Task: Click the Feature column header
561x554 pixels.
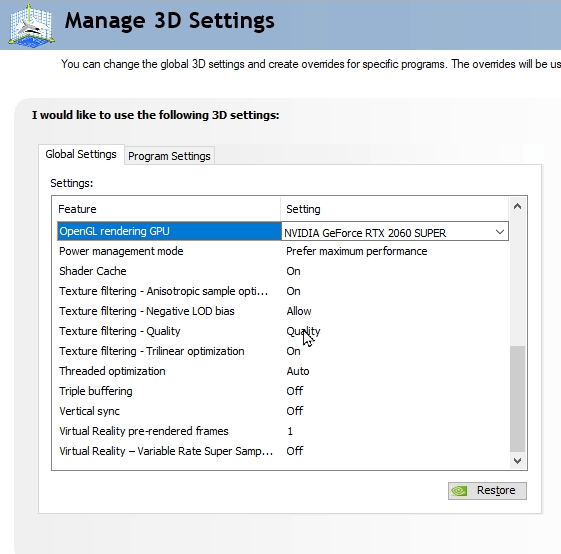Action: click(166, 209)
